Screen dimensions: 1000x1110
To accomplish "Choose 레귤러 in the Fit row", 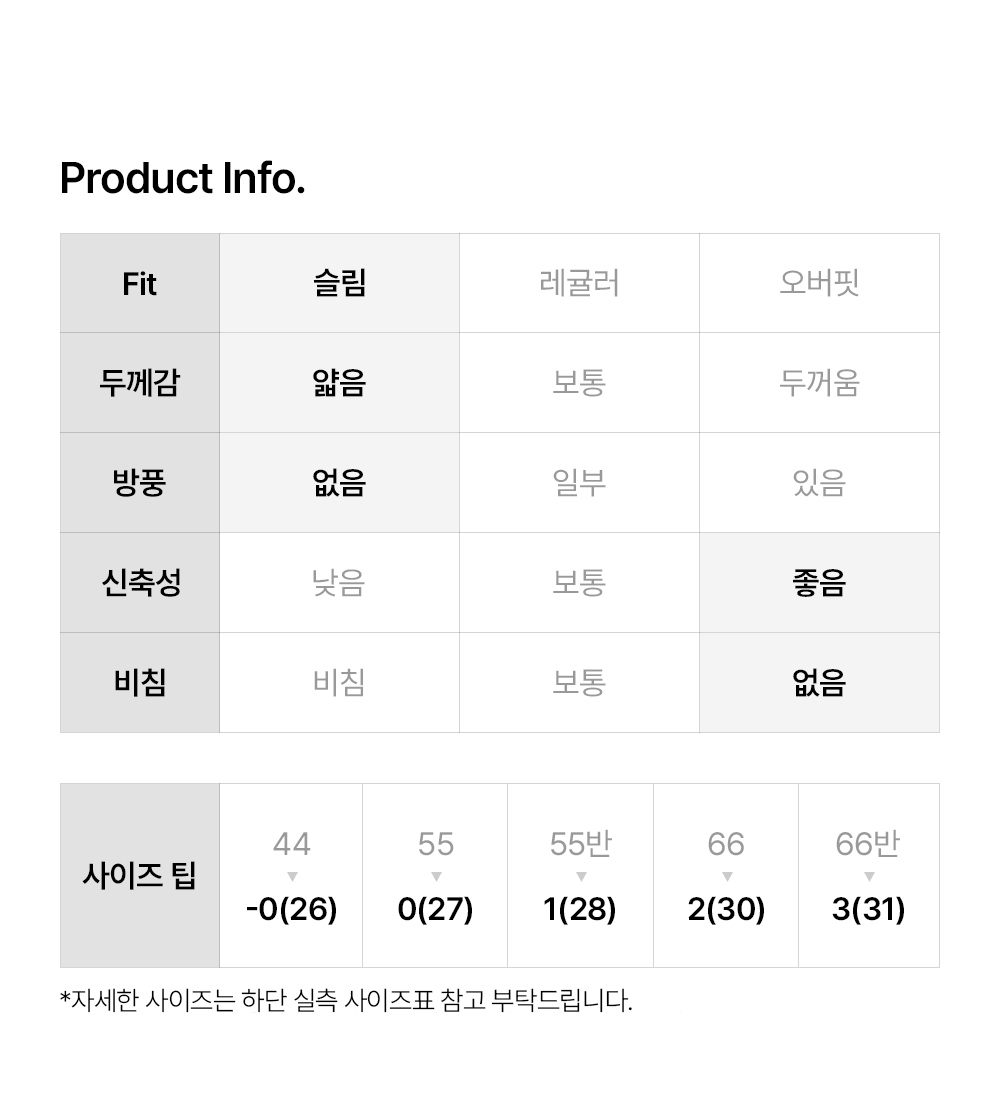I will (x=579, y=283).
